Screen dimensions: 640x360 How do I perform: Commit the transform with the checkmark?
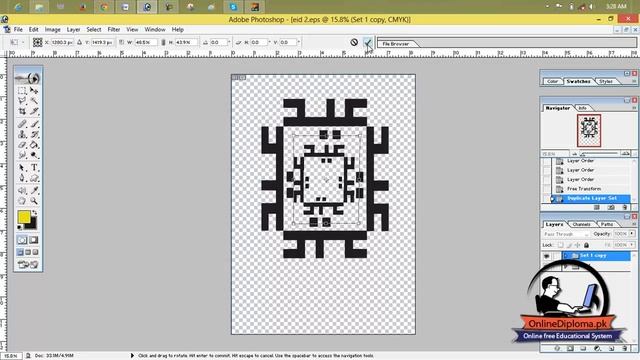[367, 42]
